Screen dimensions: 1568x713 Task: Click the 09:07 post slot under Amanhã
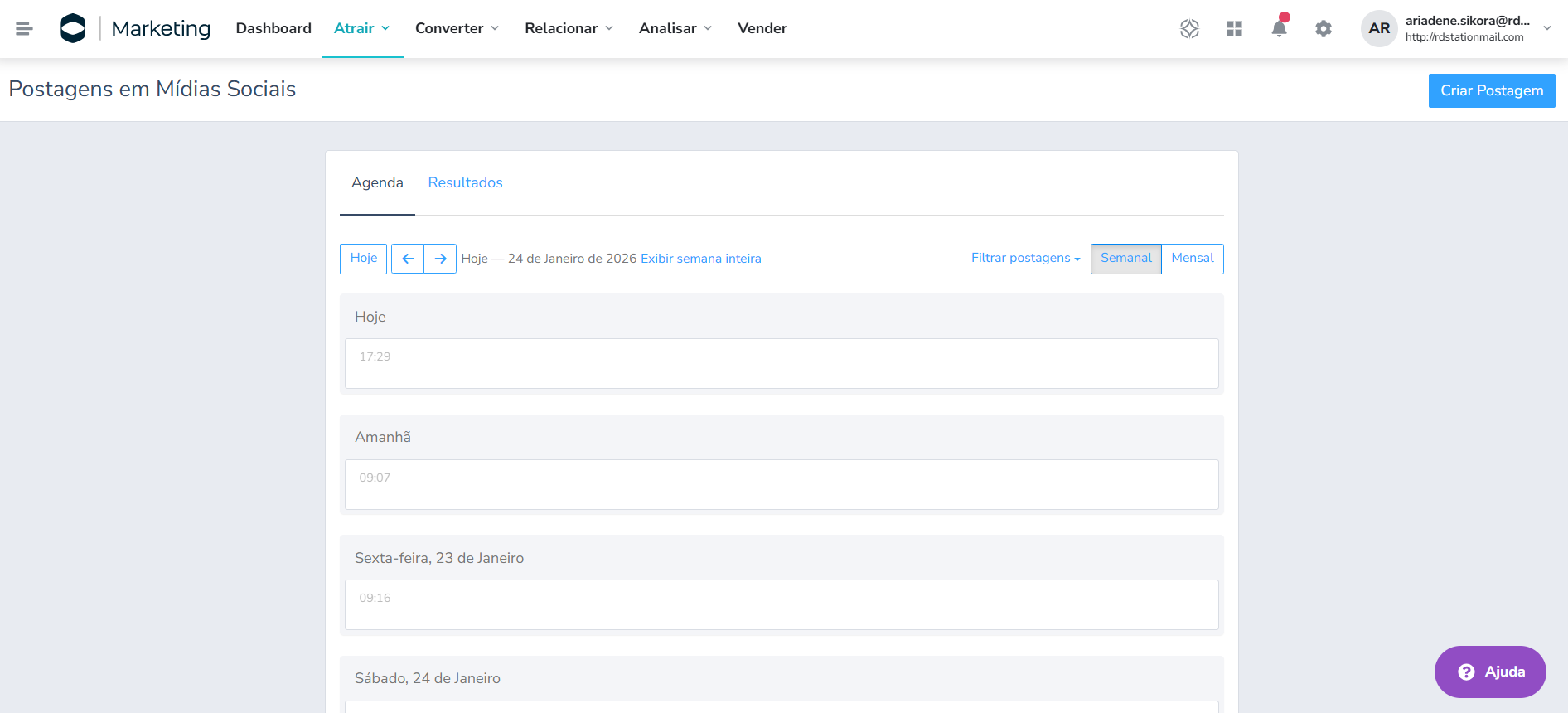[782, 484]
